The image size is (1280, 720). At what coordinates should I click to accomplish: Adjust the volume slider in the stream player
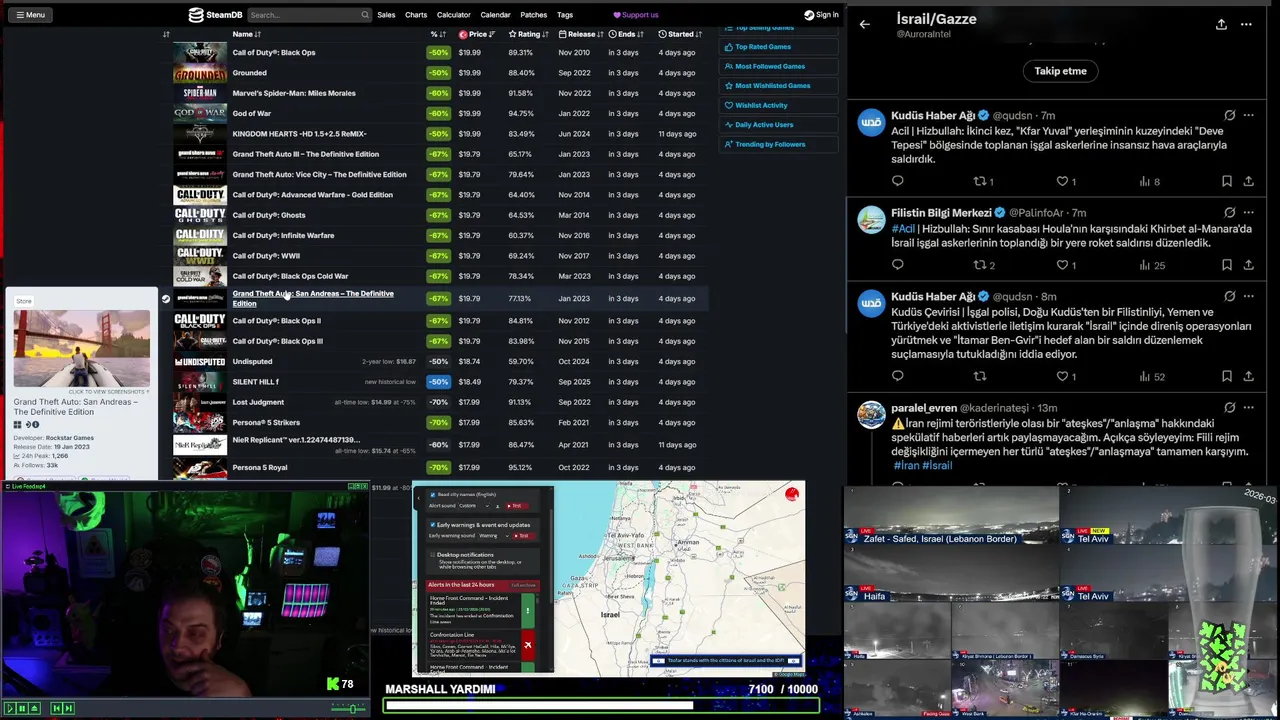click(350, 708)
